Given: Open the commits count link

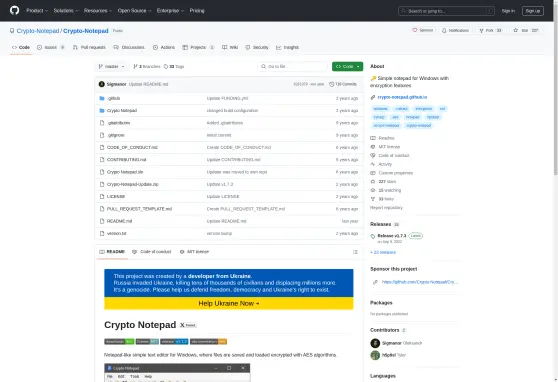Looking at the screenshot, I should tap(343, 84).
